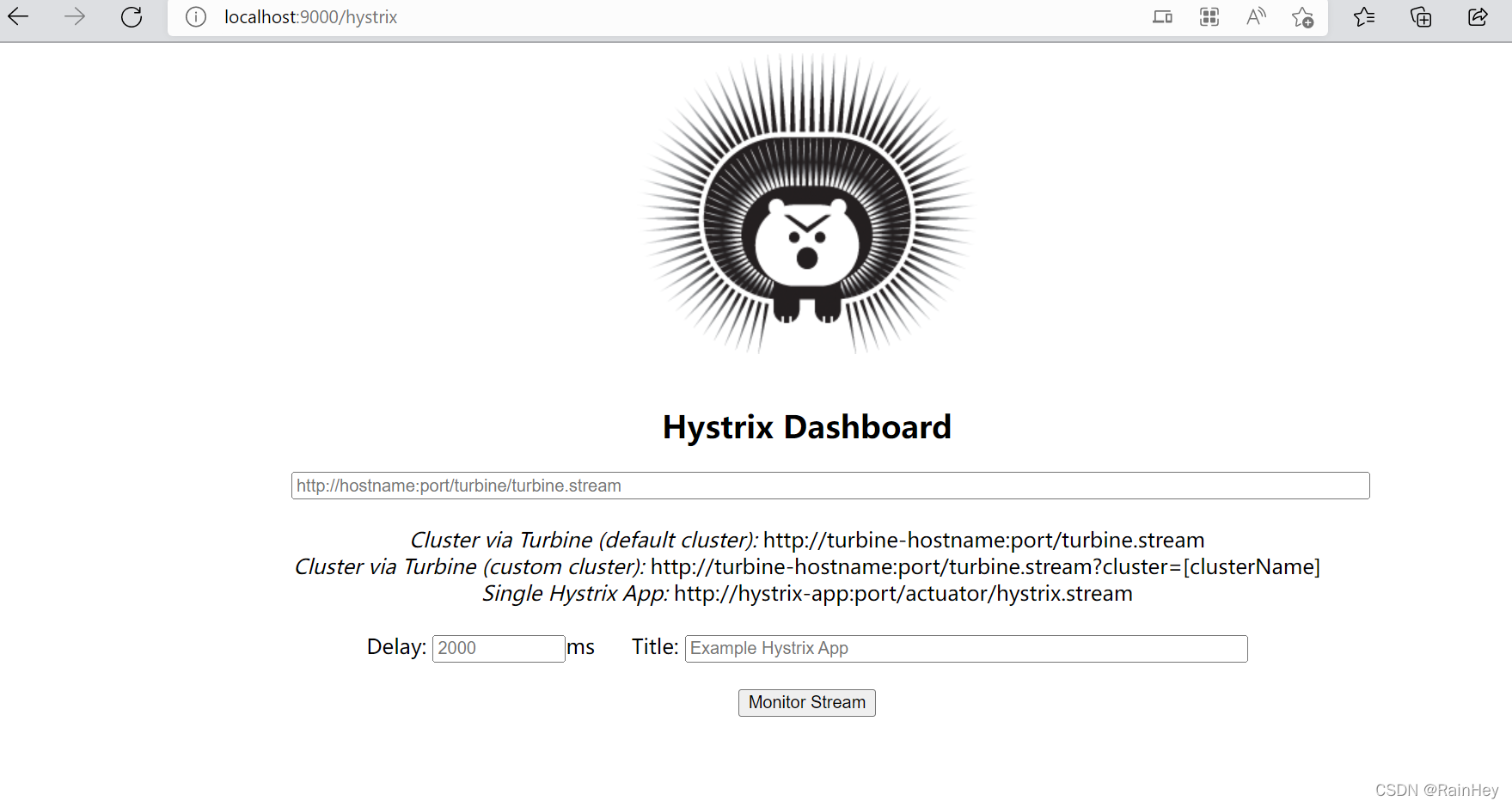Click the Hystrix Dashboard heading
Viewport: 1512px width, 807px height.
pyautogui.click(x=807, y=427)
